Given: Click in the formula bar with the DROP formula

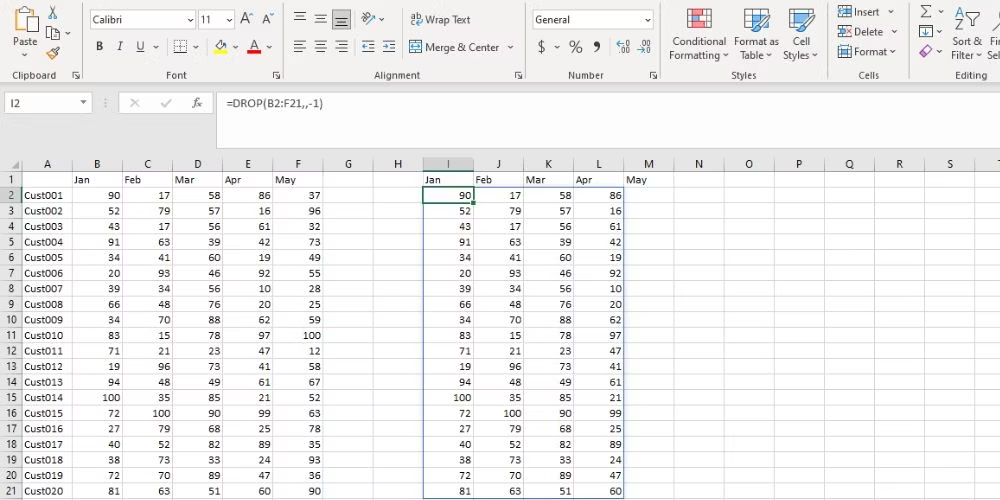Looking at the screenshot, I should coord(608,121).
